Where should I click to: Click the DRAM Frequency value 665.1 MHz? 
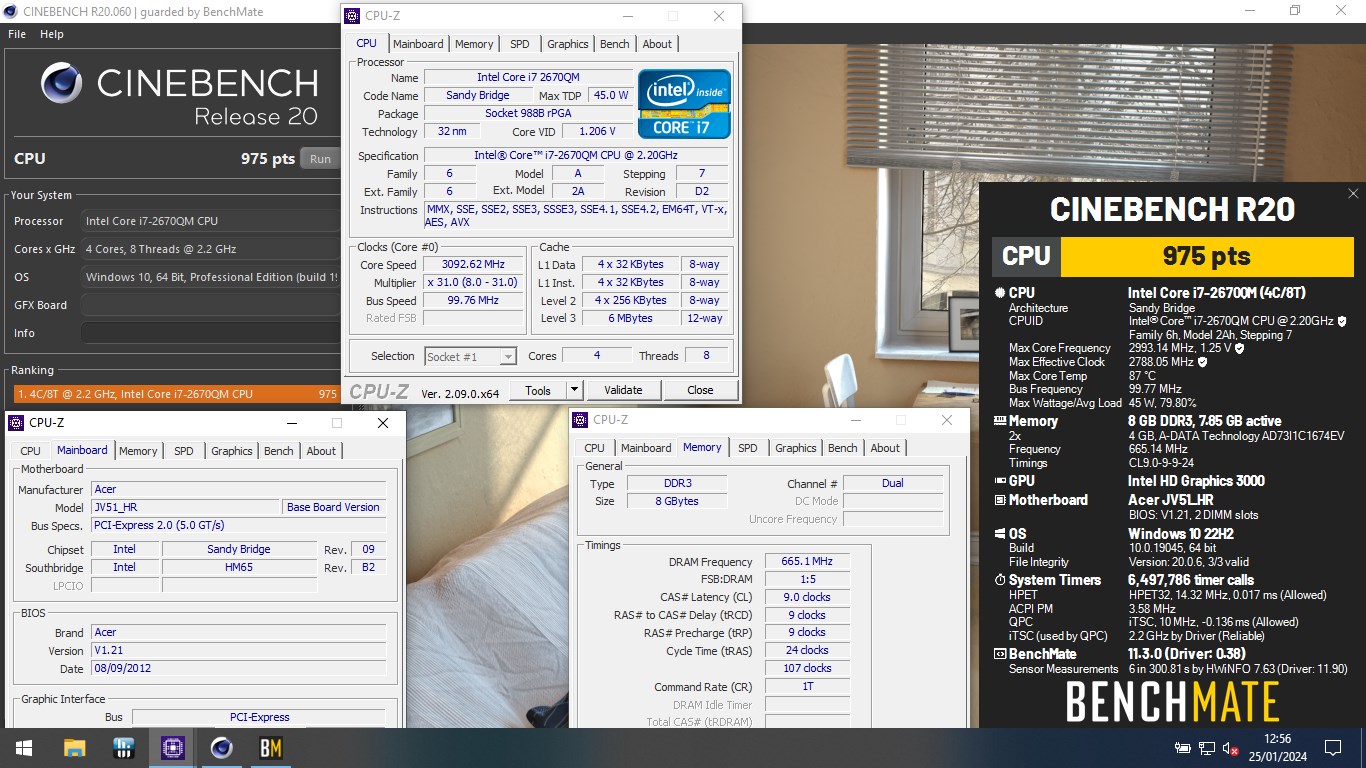(x=807, y=562)
